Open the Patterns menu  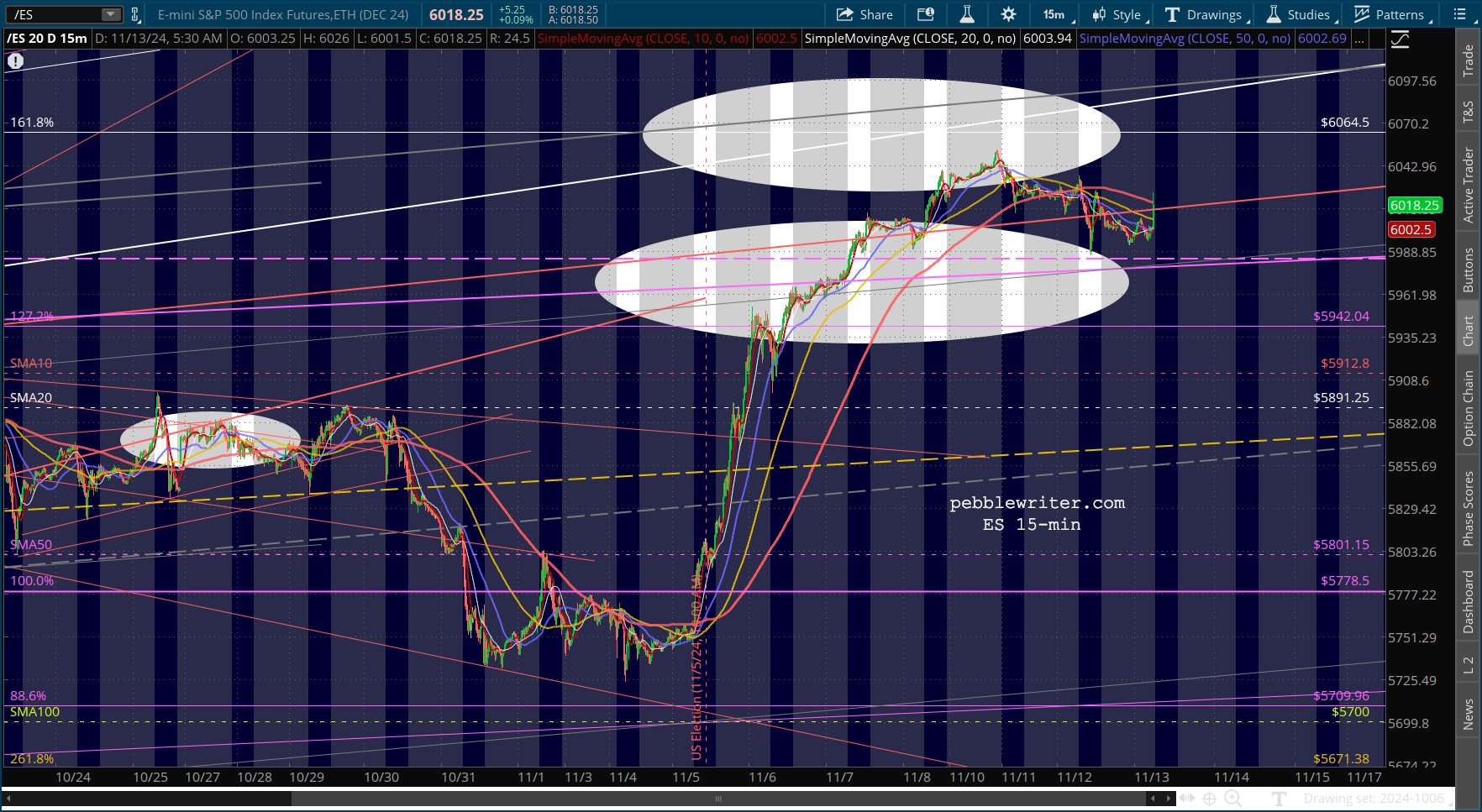pyautogui.click(x=1390, y=14)
